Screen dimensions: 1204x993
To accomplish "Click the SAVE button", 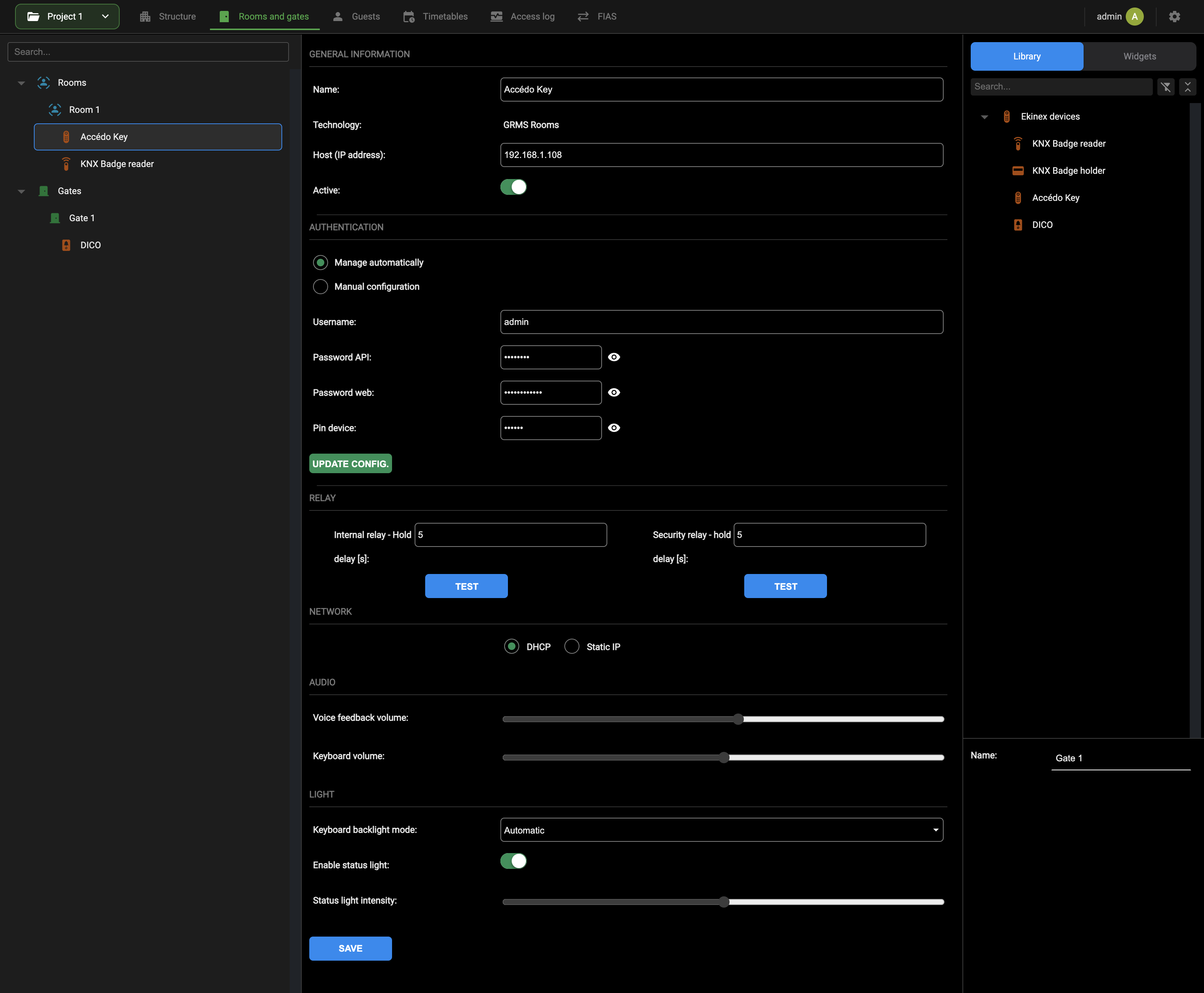I will coord(350,948).
